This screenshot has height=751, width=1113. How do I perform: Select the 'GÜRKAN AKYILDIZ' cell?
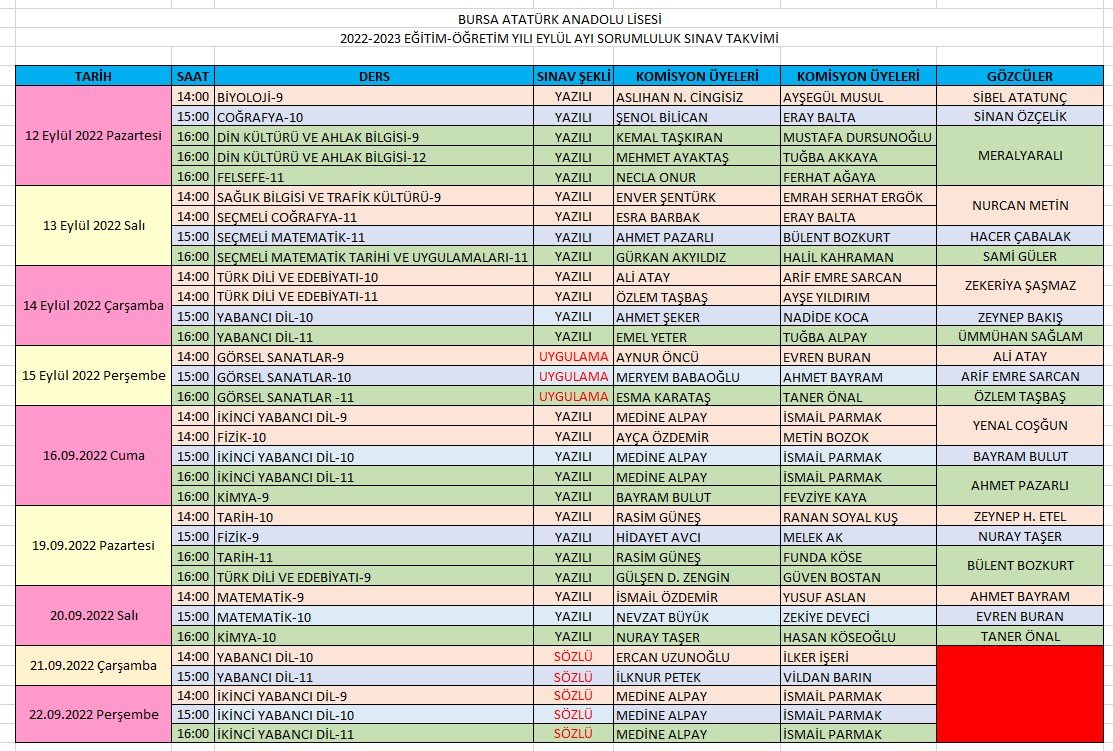(x=696, y=257)
